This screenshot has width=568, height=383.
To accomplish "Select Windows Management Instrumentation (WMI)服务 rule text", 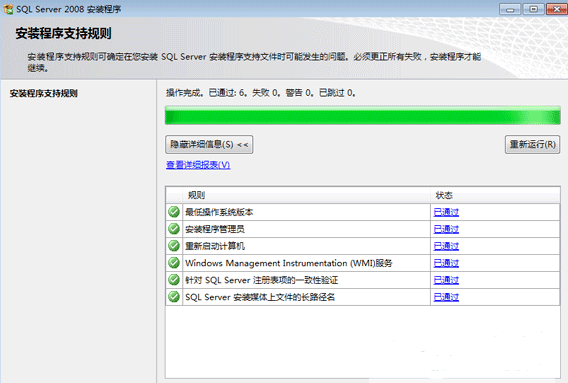I will click(289, 263).
